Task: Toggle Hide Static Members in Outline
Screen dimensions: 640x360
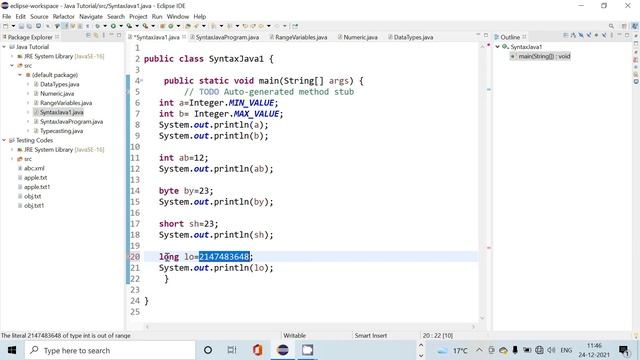Action: [x=589, y=36]
